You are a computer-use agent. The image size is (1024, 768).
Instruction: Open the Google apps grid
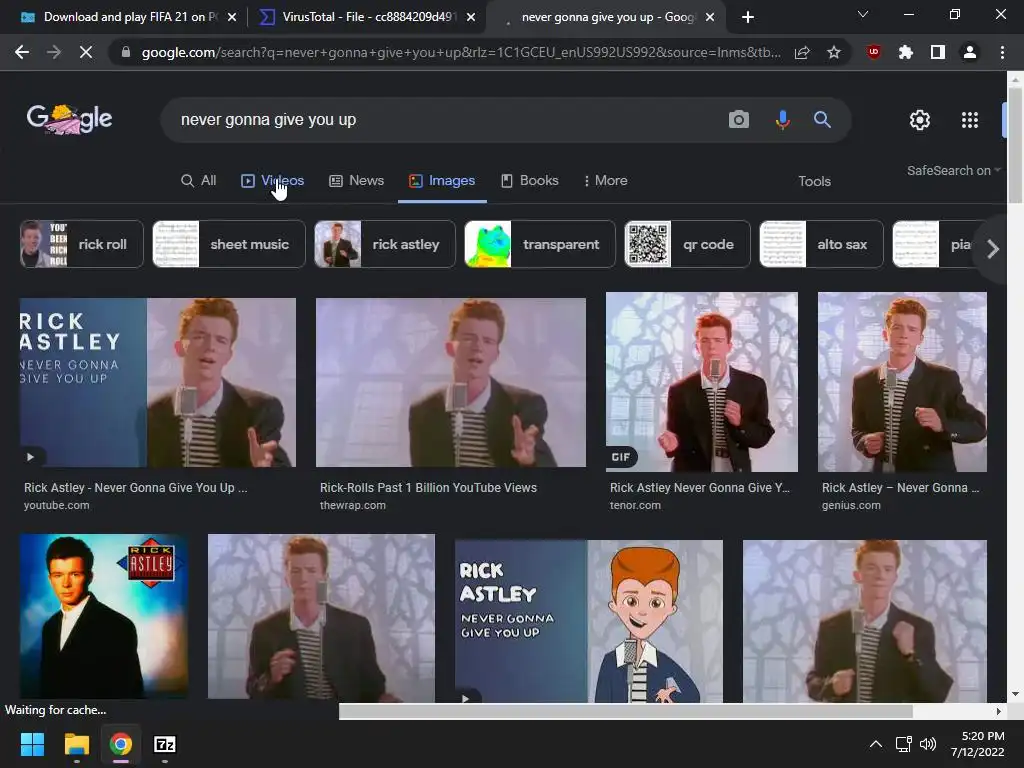pyautogui.click(x=970, y=120)
